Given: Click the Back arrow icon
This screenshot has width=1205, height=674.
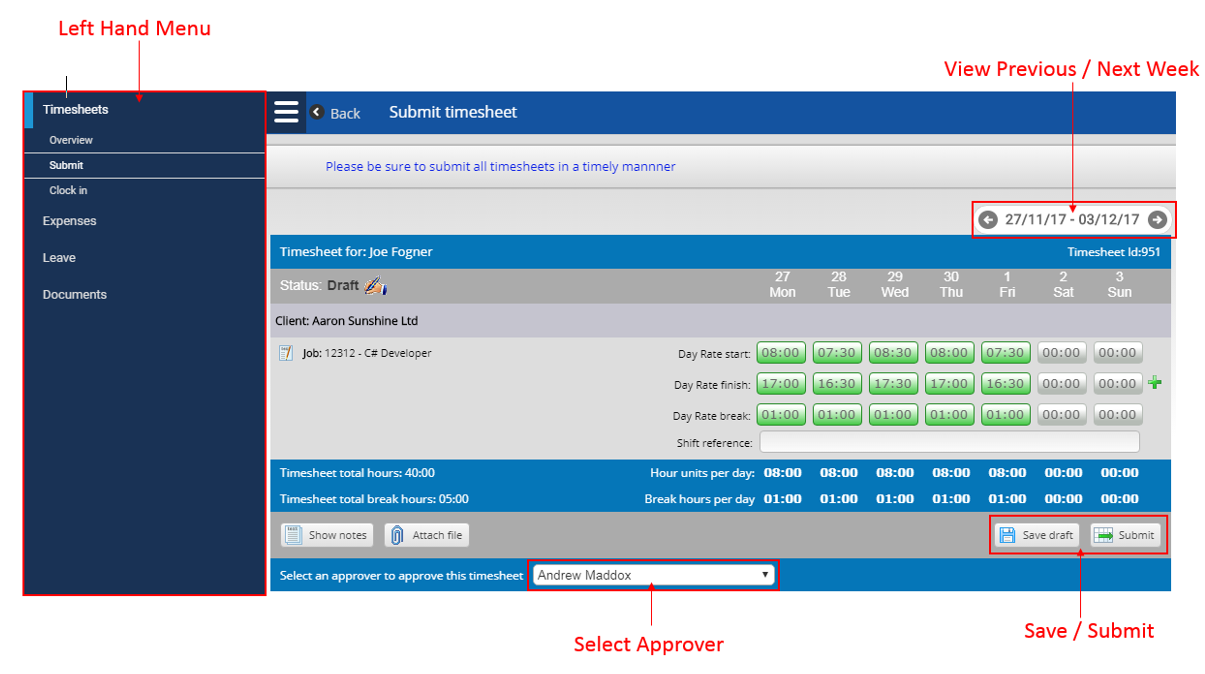Looking at the screenshot, I should [317, 112].
